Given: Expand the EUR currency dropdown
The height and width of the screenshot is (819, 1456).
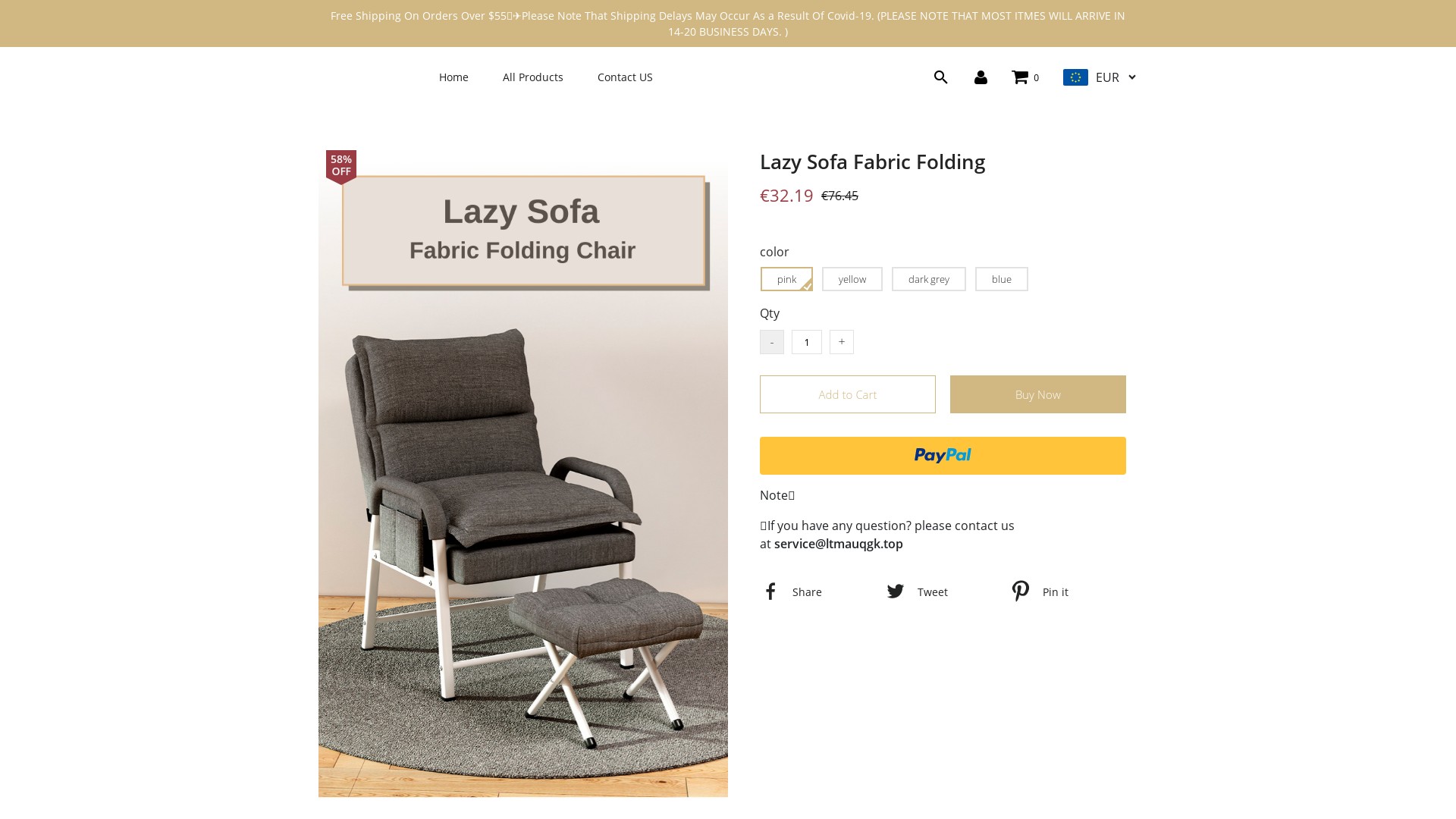Looking at the screenshot, I should pyautogui.click(x=1116, y=77).
